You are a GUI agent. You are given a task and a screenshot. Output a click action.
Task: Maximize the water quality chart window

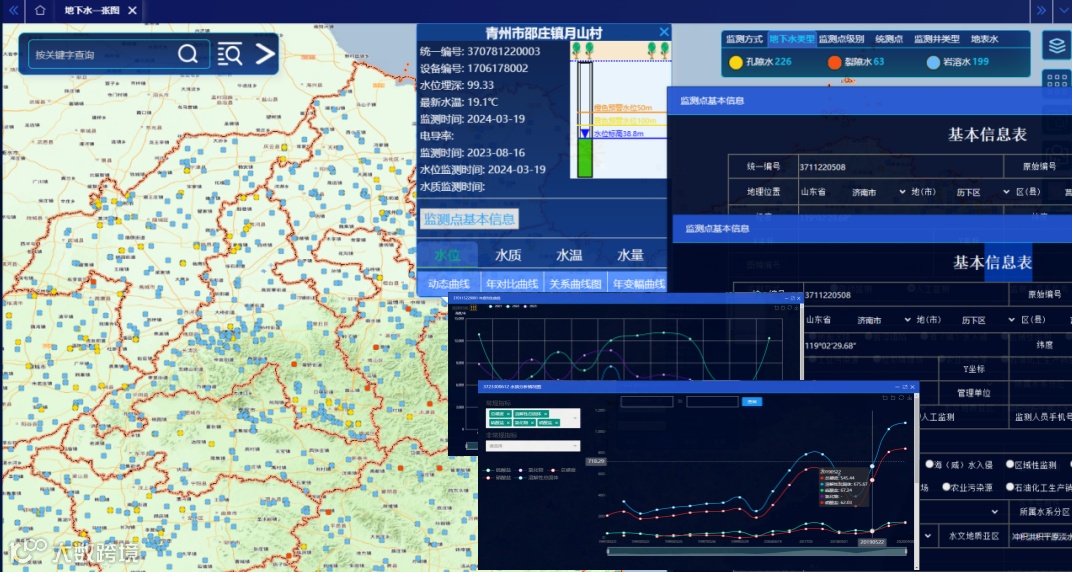pos(904,387)
